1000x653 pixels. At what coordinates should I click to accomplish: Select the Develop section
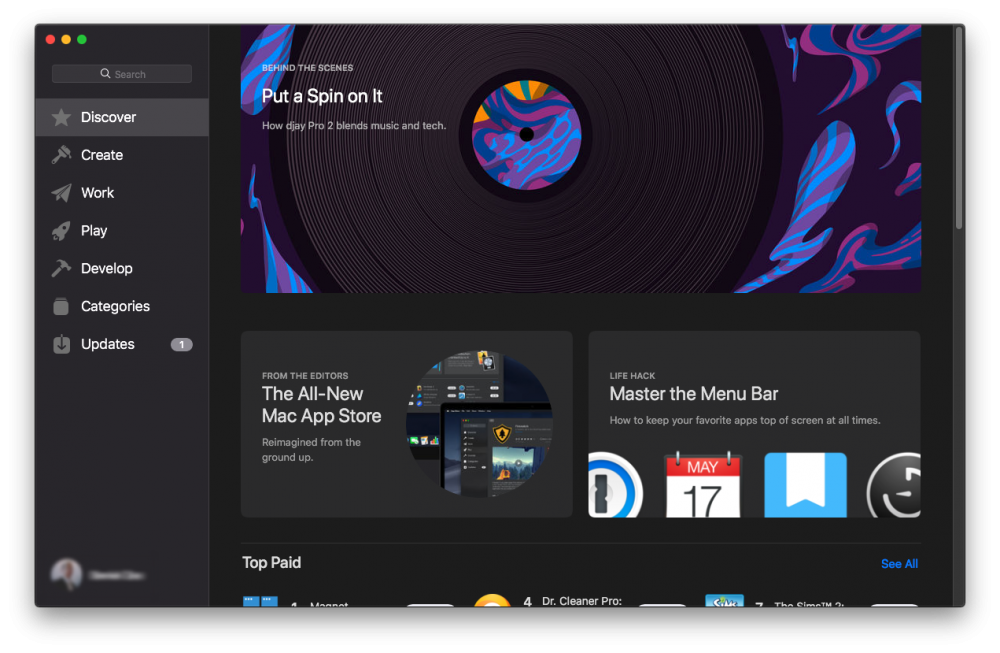point(122,268)
